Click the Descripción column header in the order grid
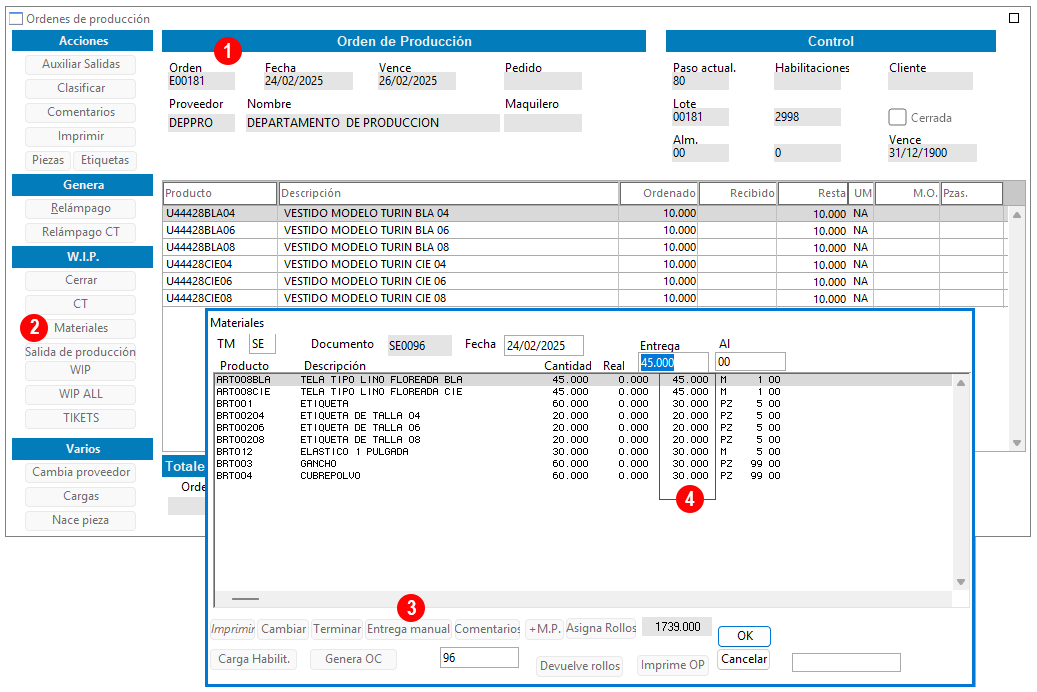Image resolution: width=1037 pixels, height=692 pixels. point(449,193)
